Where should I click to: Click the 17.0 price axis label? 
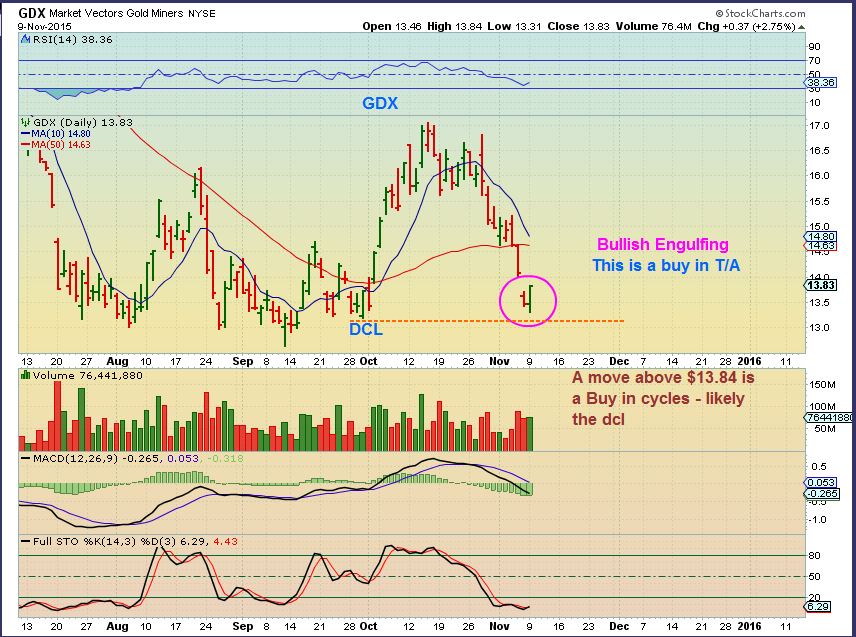click(x=819, y=126)
